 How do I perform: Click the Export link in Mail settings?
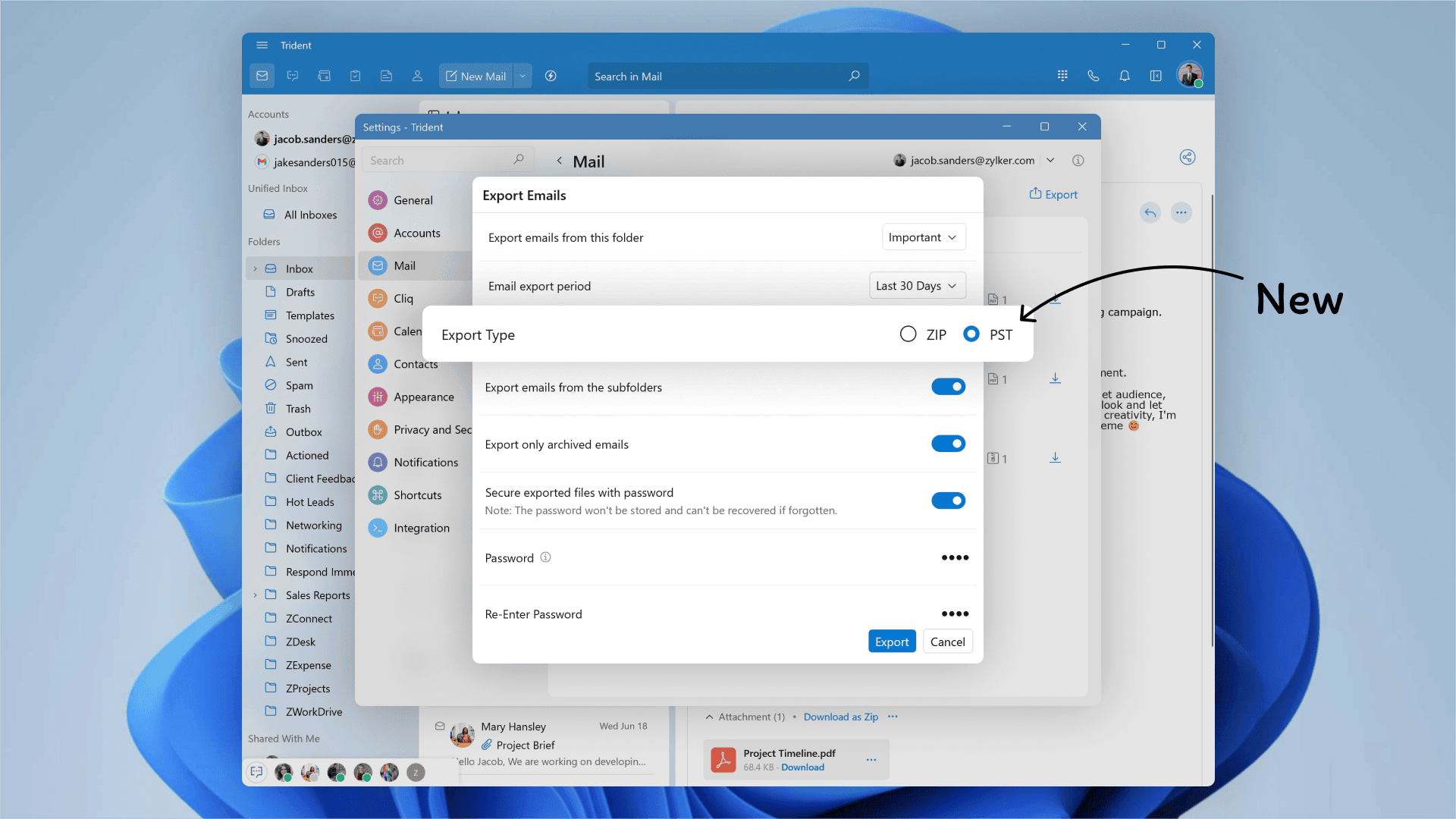[x=1053, y=194]
